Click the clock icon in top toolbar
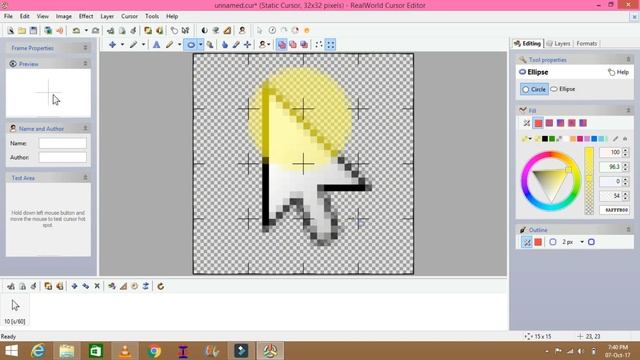Screen dimensions: 640x360 (x=272, y=31)
